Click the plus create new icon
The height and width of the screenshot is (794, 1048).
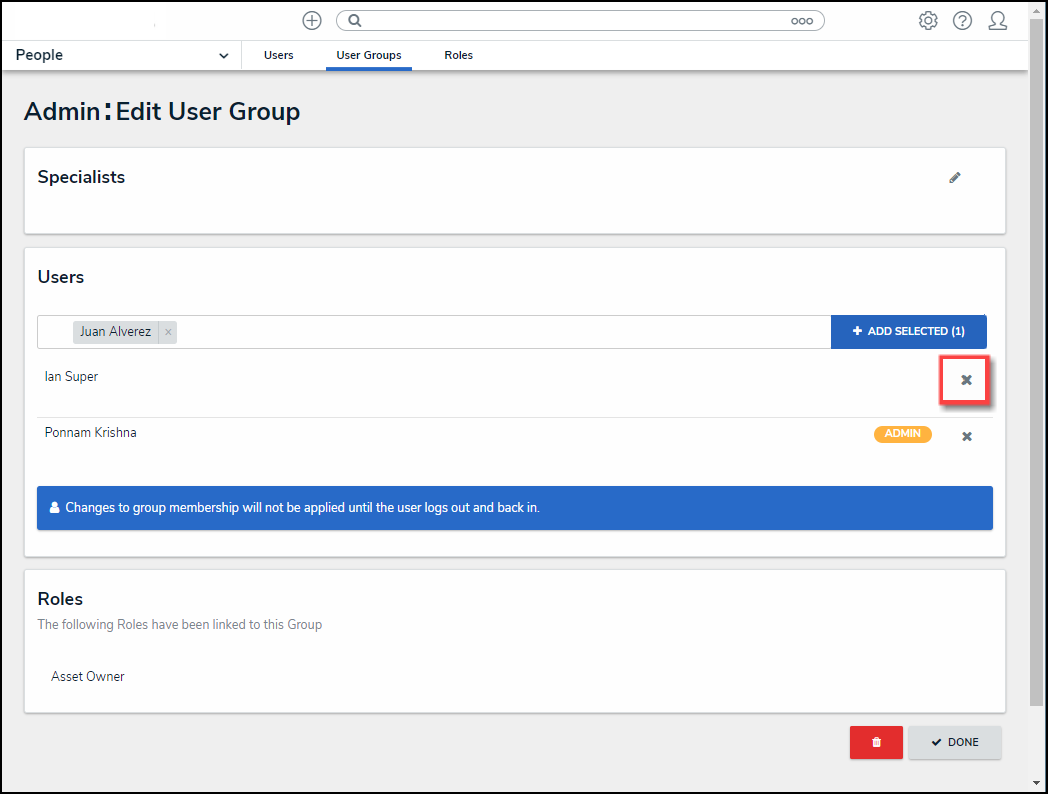(x=312, y=20)
